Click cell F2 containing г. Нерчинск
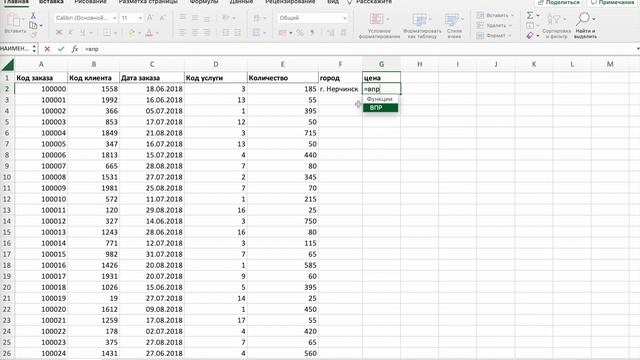 [340, 89]
